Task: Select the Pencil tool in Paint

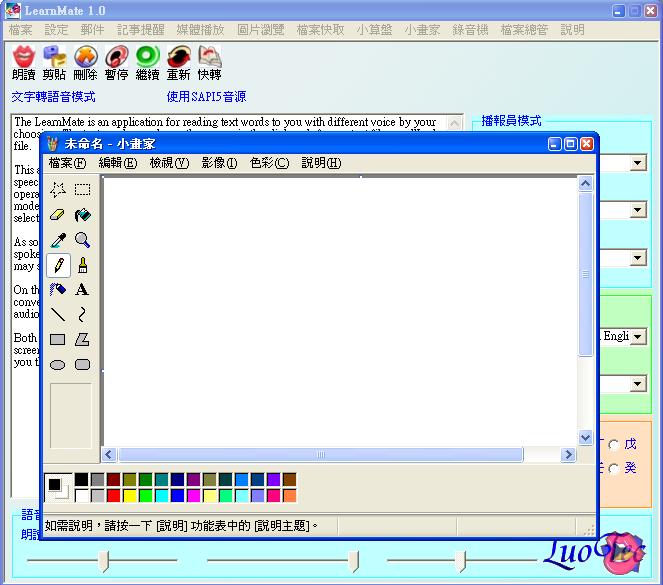Action: pyautogui.click(x=58, y=265)
